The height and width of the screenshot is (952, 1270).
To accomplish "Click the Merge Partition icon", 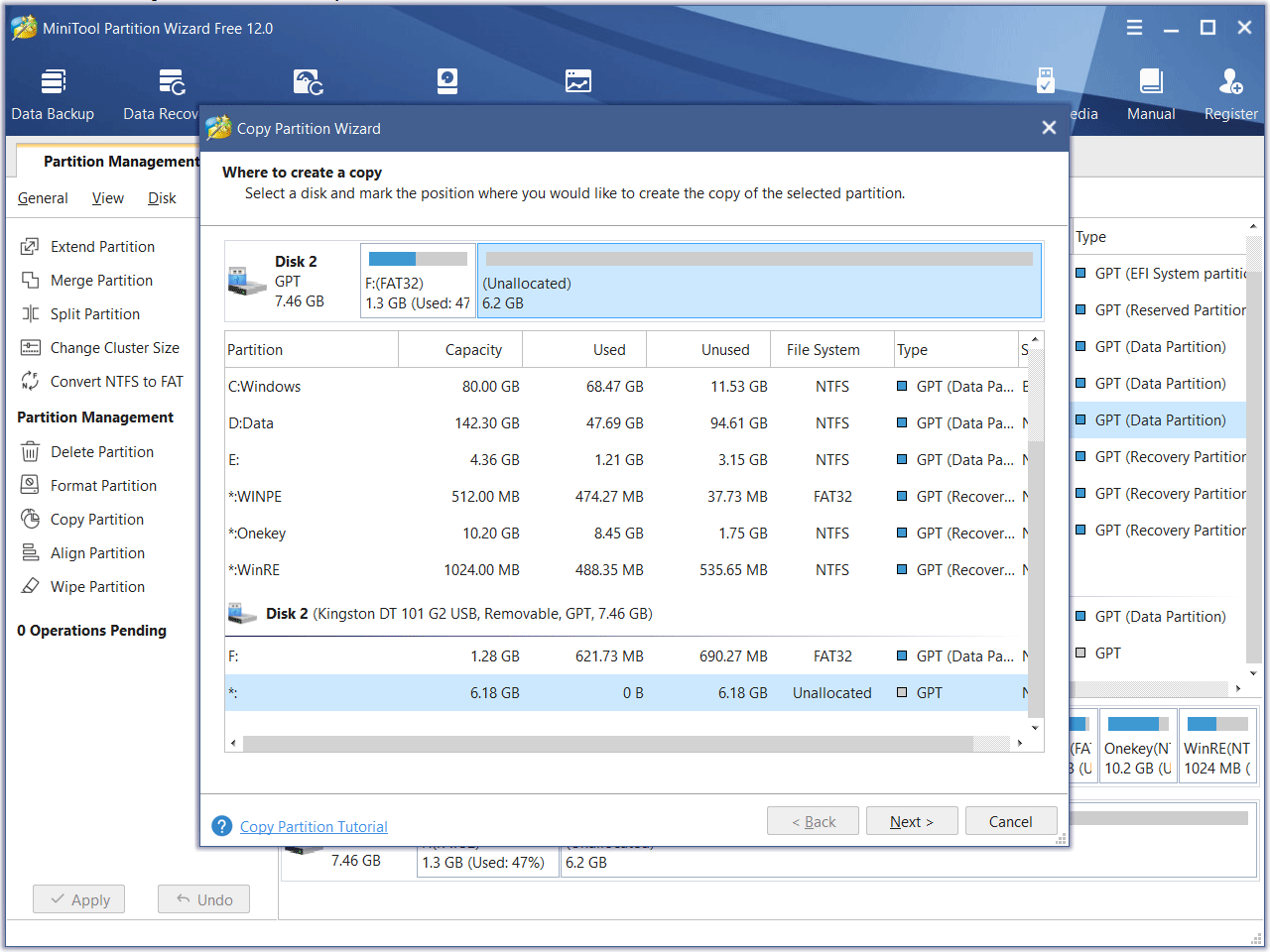I will (x=31, y=280).
